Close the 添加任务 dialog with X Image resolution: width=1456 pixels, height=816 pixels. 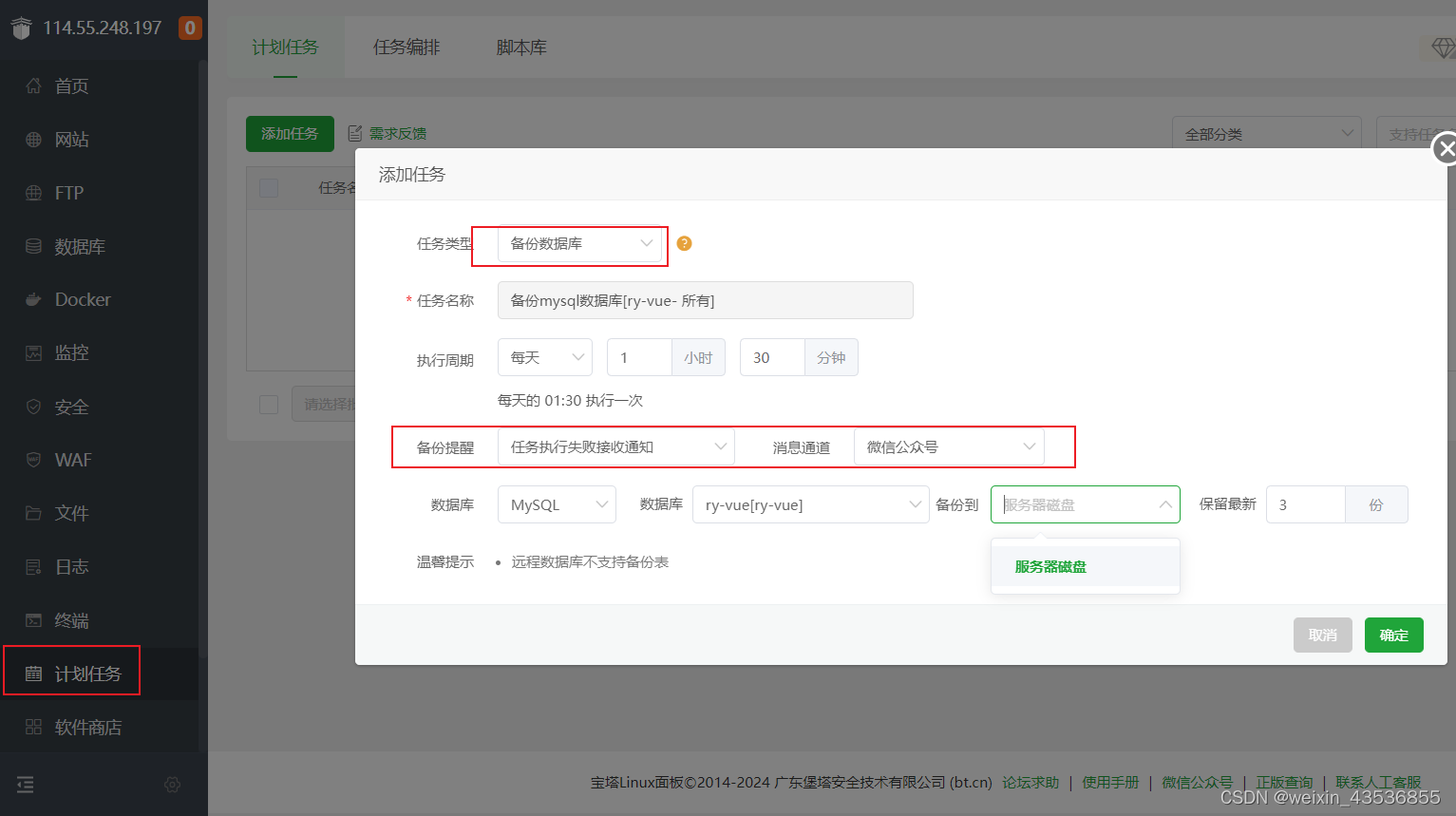[x=1445, y=149]
